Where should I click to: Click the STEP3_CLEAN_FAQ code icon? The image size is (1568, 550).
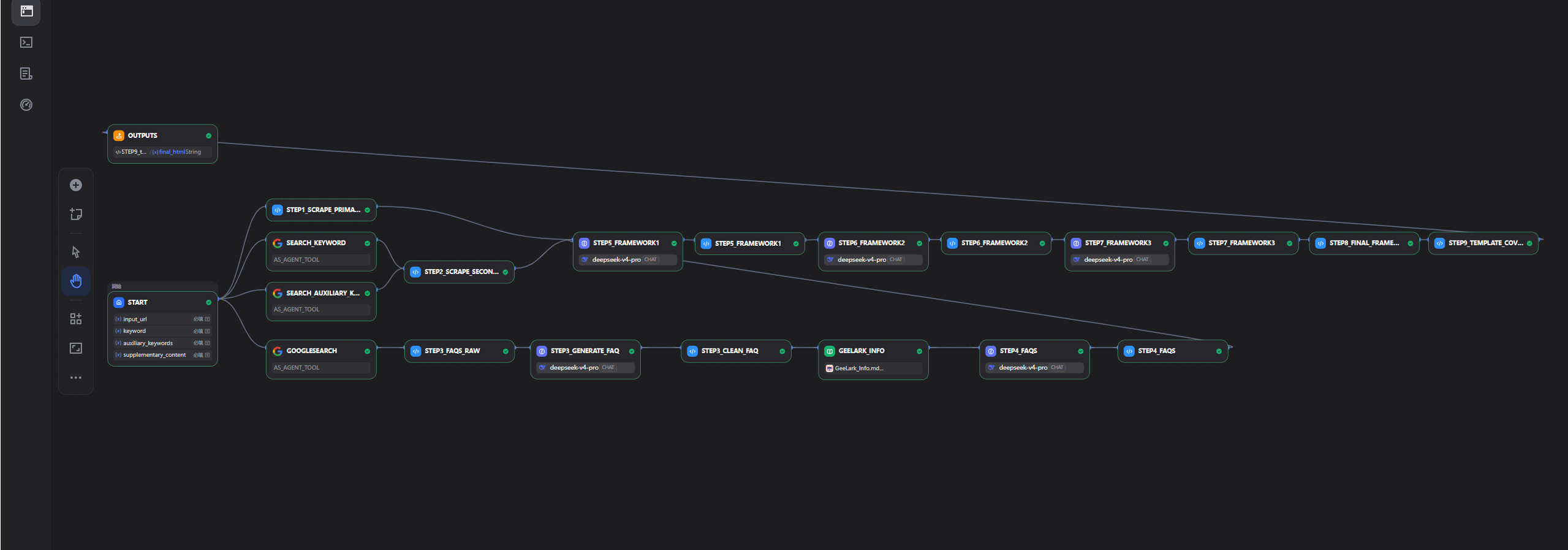pyautogui.click(x=692, y=351)
